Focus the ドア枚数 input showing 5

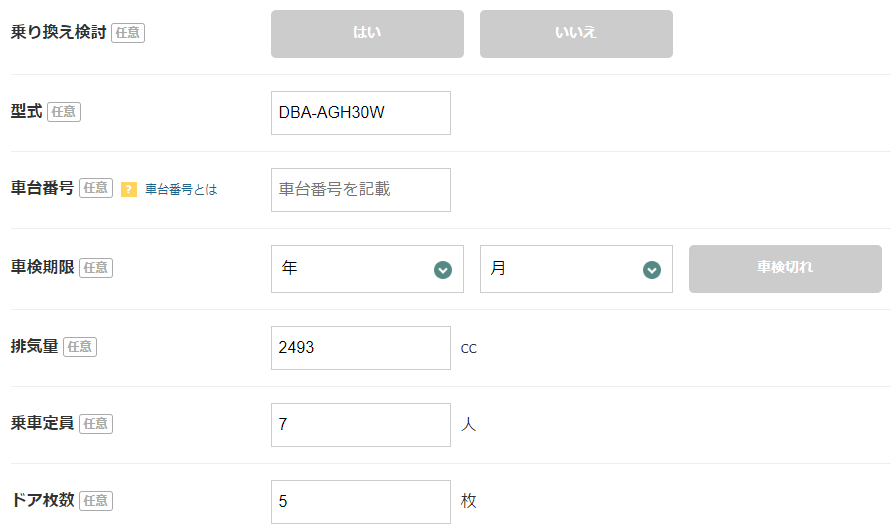point(360,502)
